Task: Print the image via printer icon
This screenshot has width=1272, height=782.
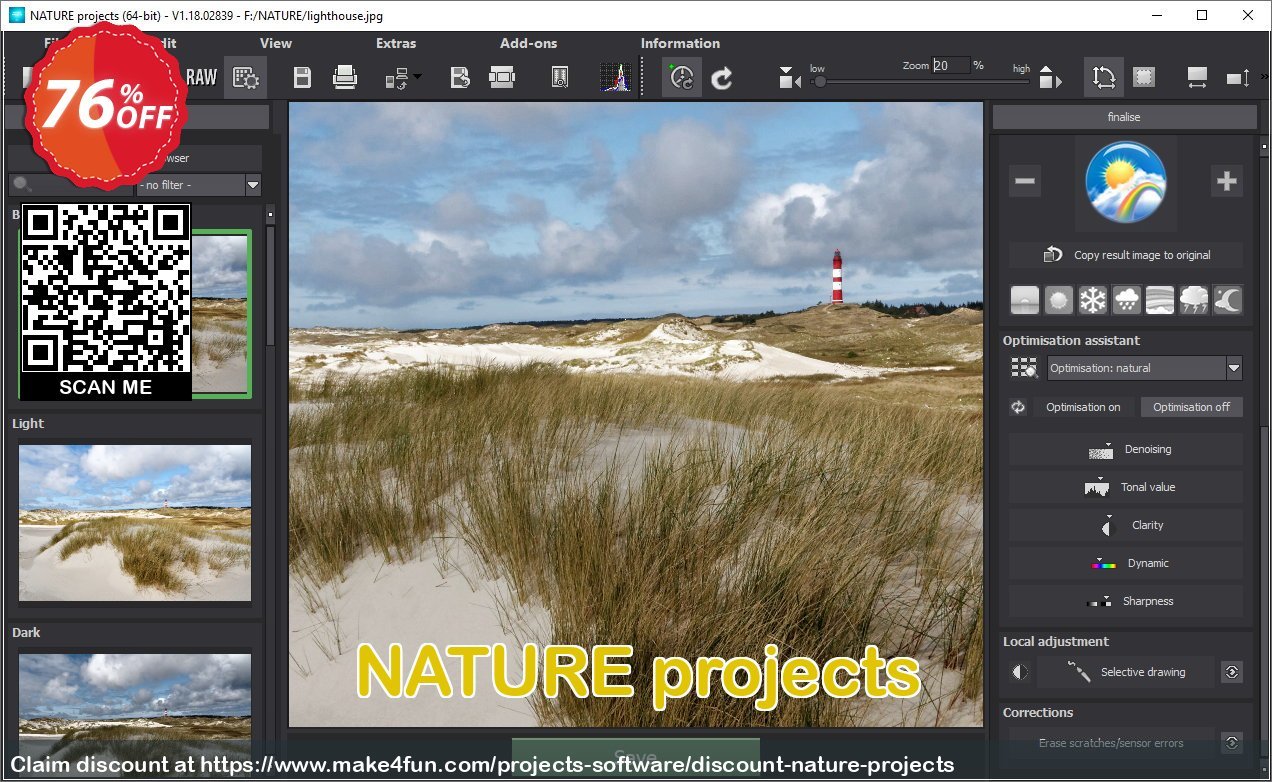Action: point(345,77)
